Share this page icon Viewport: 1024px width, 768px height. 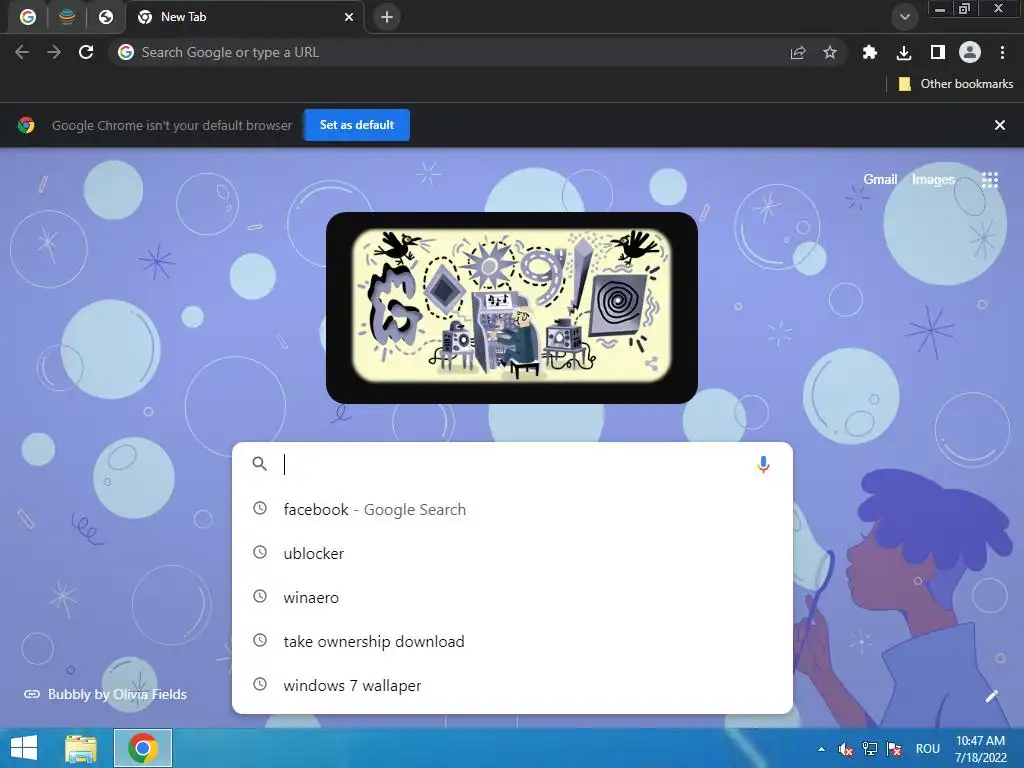[x=797, y=52]
